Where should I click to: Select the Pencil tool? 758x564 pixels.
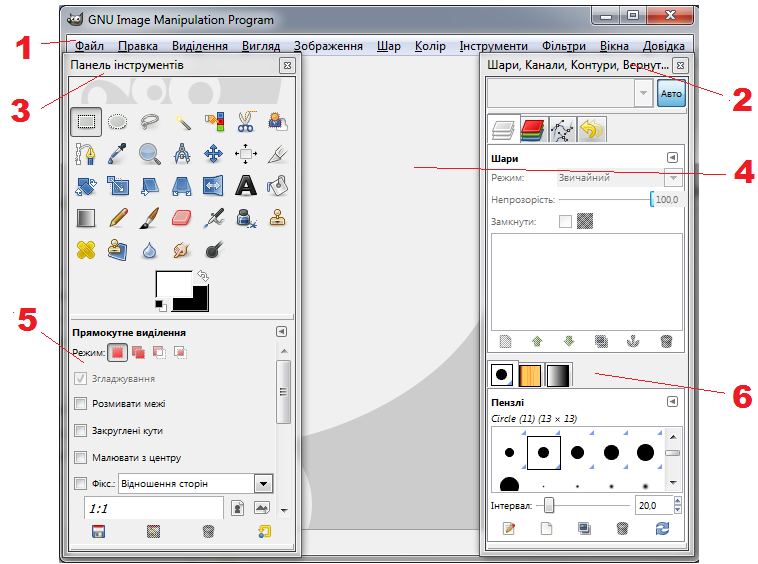coord(118,218)
